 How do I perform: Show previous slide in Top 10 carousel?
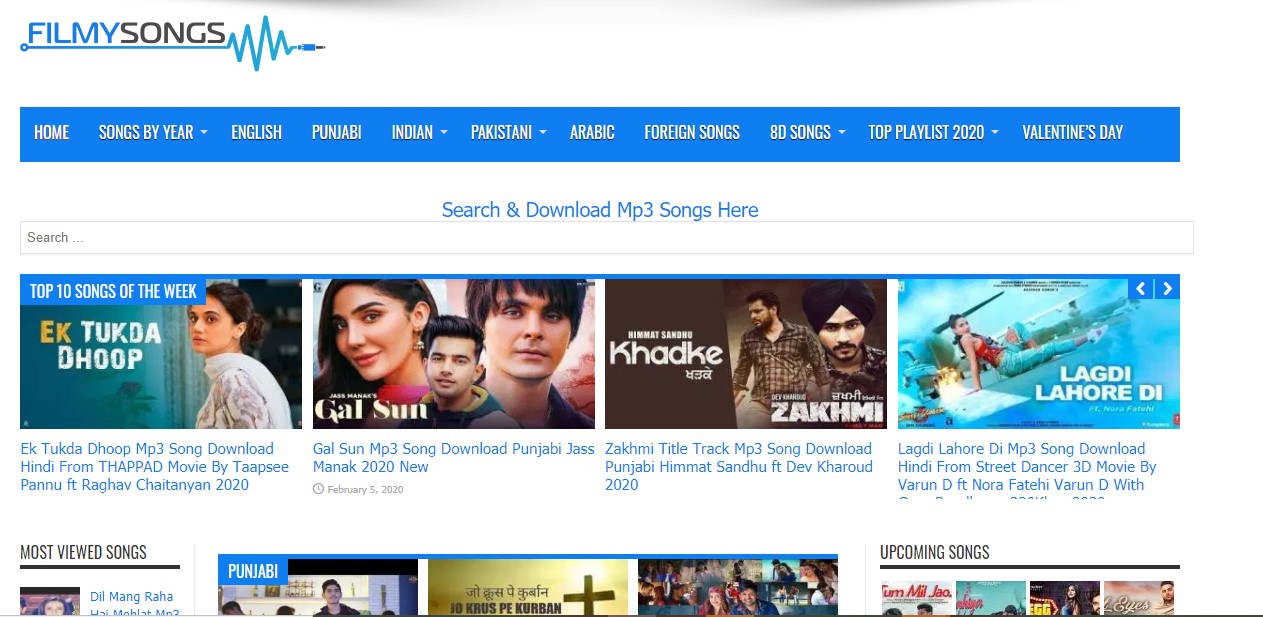pos(1141,288)
